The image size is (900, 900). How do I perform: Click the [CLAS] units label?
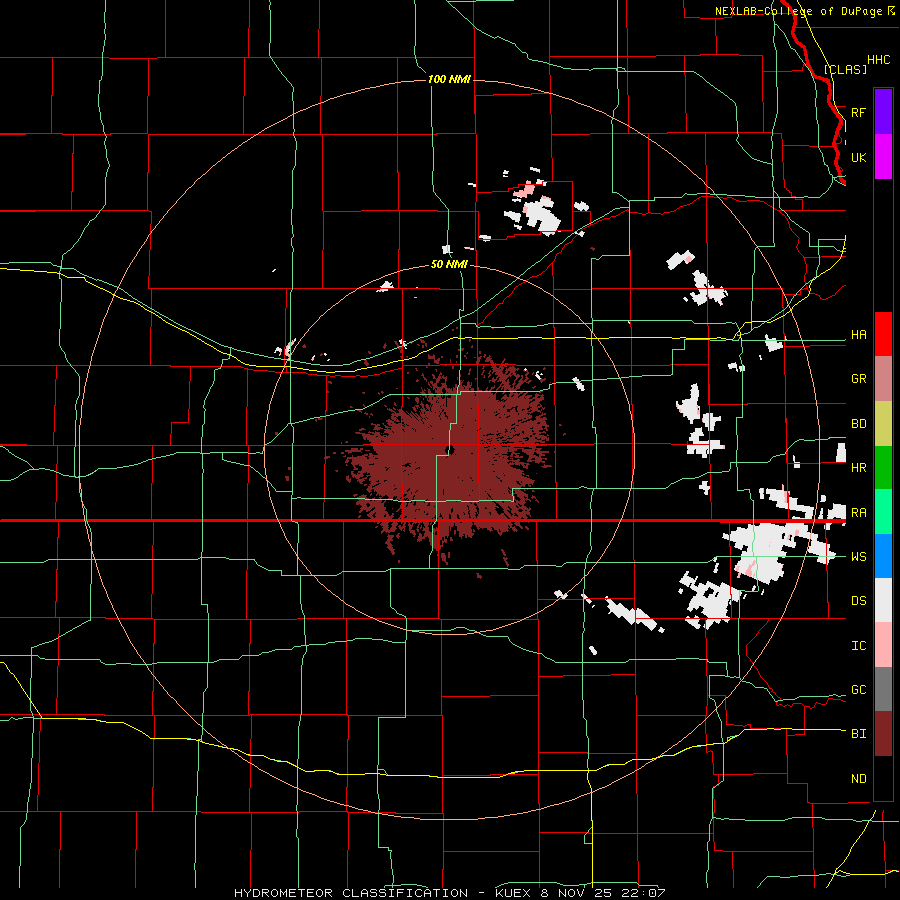point(845,69)
